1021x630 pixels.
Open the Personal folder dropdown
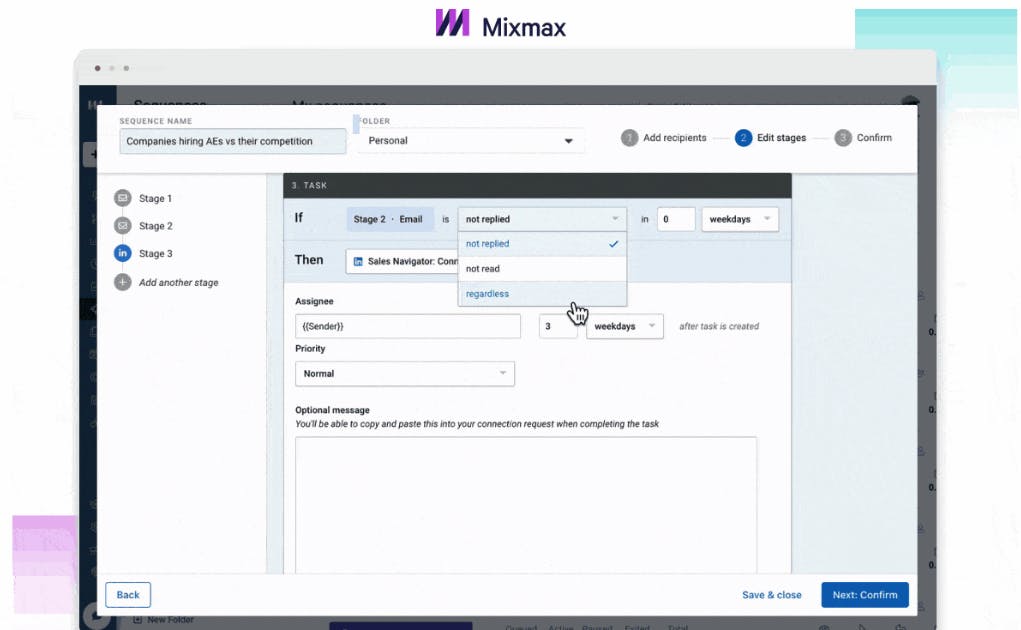click(x=470, y=141)
